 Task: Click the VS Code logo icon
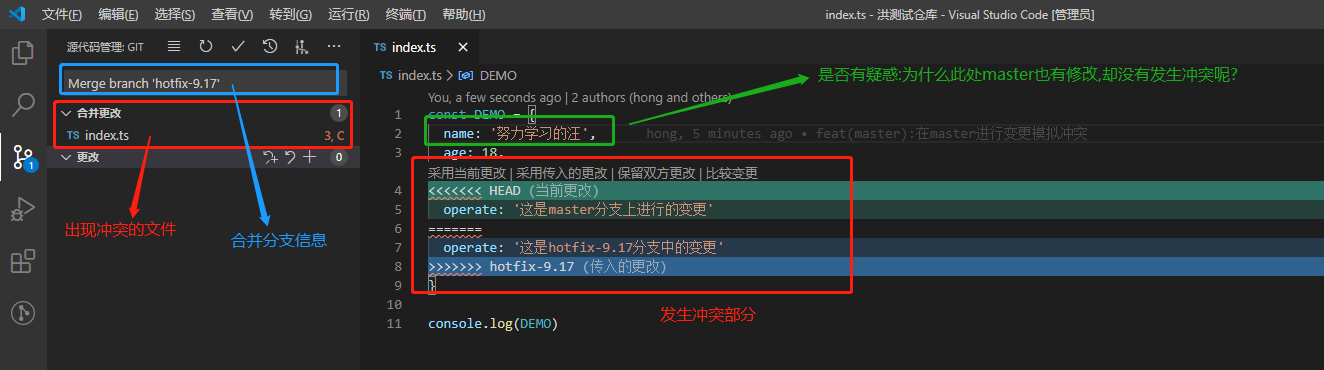click(17, 14)
